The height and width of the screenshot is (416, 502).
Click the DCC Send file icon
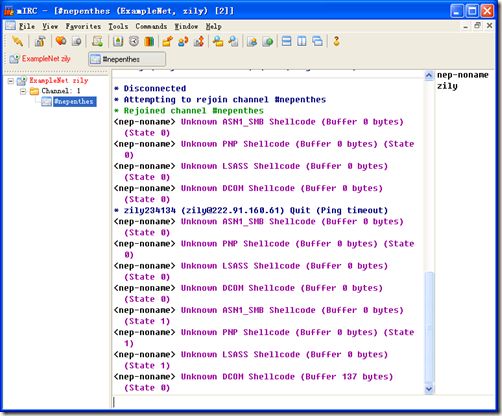[x=167, y=41]
